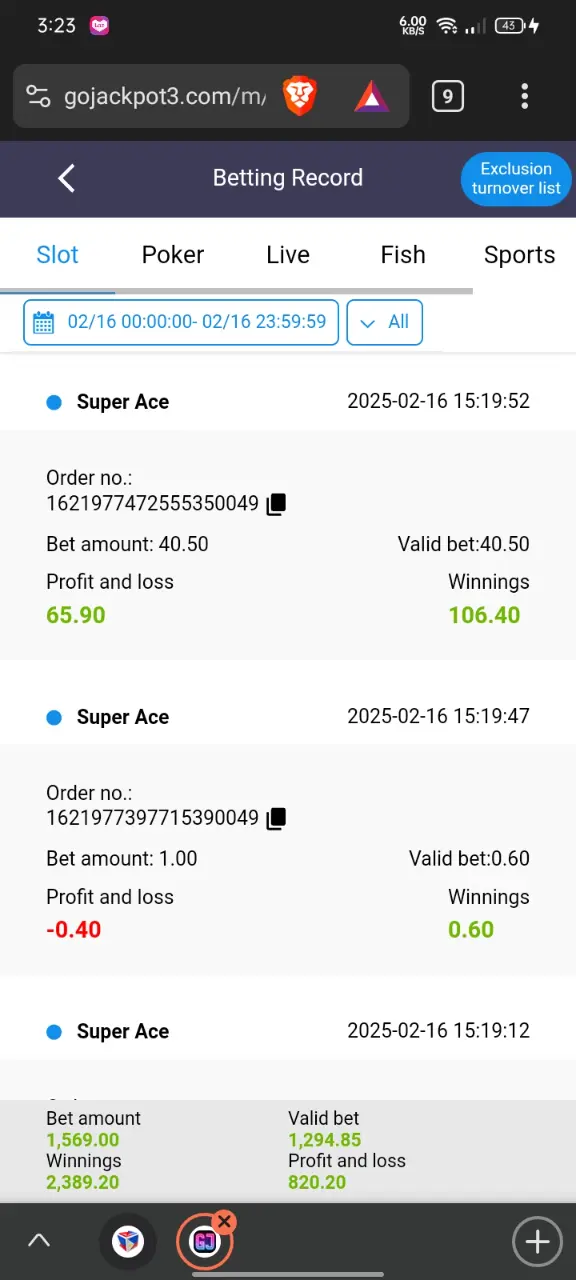Switch to the Poker tab

click(173, 255)
